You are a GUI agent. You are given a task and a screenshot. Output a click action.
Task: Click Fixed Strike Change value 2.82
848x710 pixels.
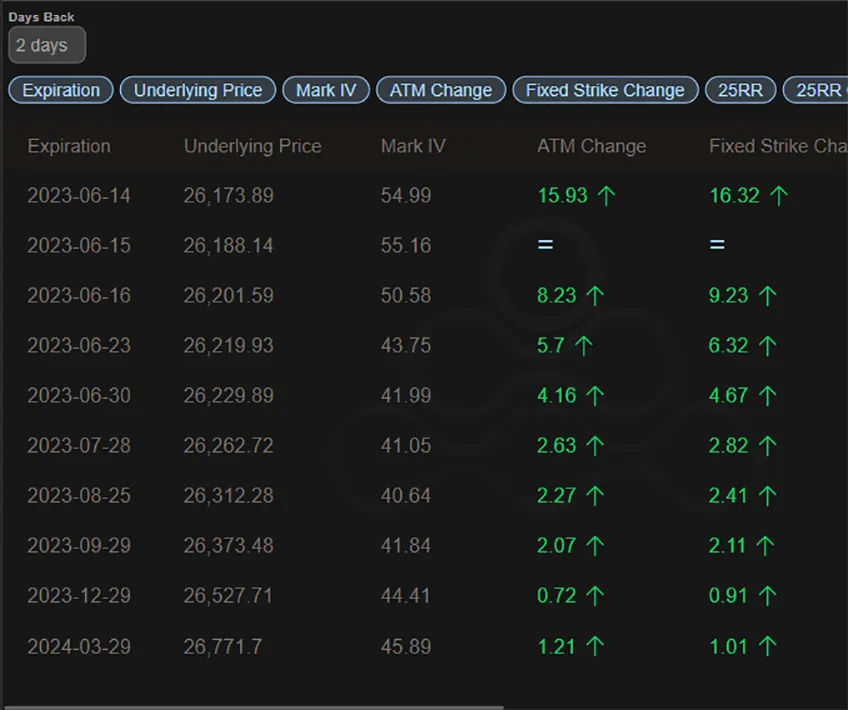[728, 446]
